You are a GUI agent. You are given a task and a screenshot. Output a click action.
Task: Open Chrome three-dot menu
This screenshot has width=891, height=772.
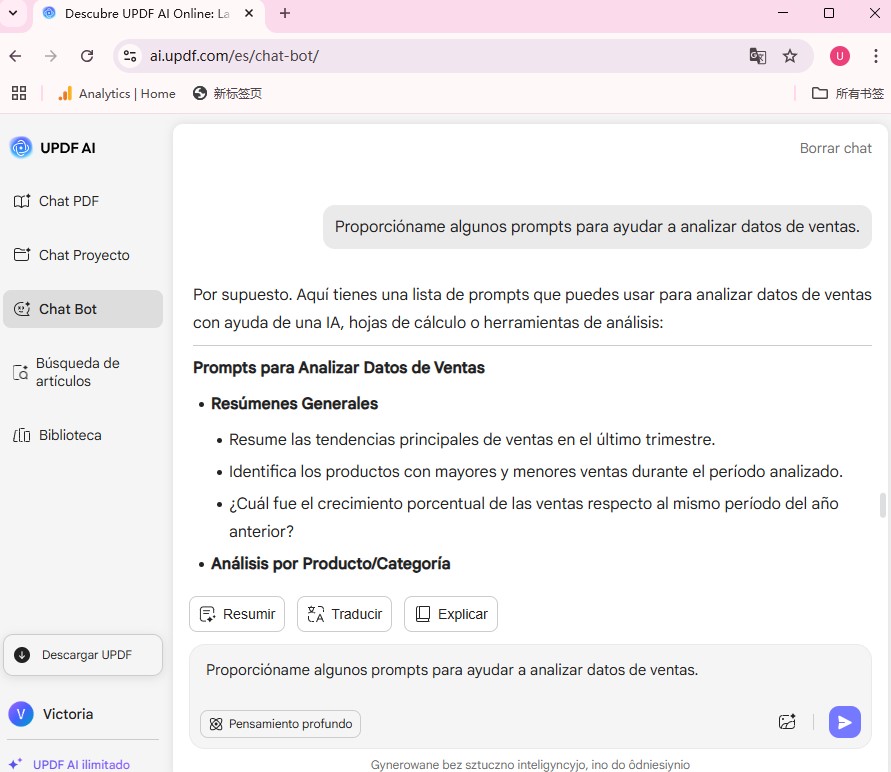(x=875, y=56)
